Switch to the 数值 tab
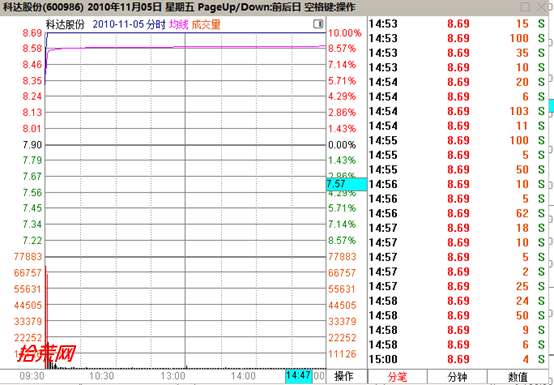This screenshot has width=554, height=385. [x=518, y=377]
